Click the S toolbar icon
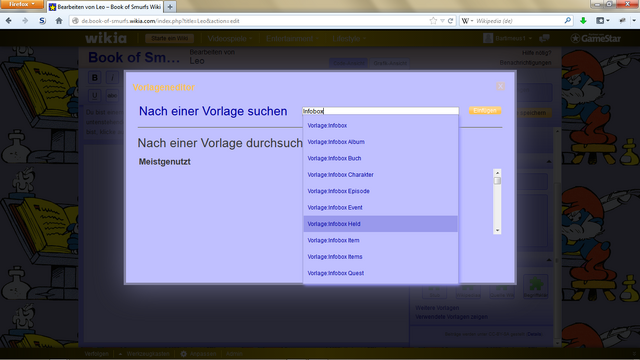The width and height of the screenshot is (640, 360). point(42,20)
